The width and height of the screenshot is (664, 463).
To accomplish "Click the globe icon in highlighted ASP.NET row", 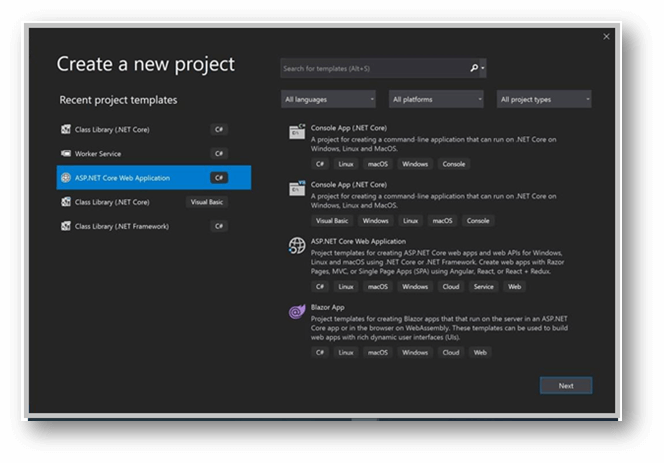I will click(66, 177).
